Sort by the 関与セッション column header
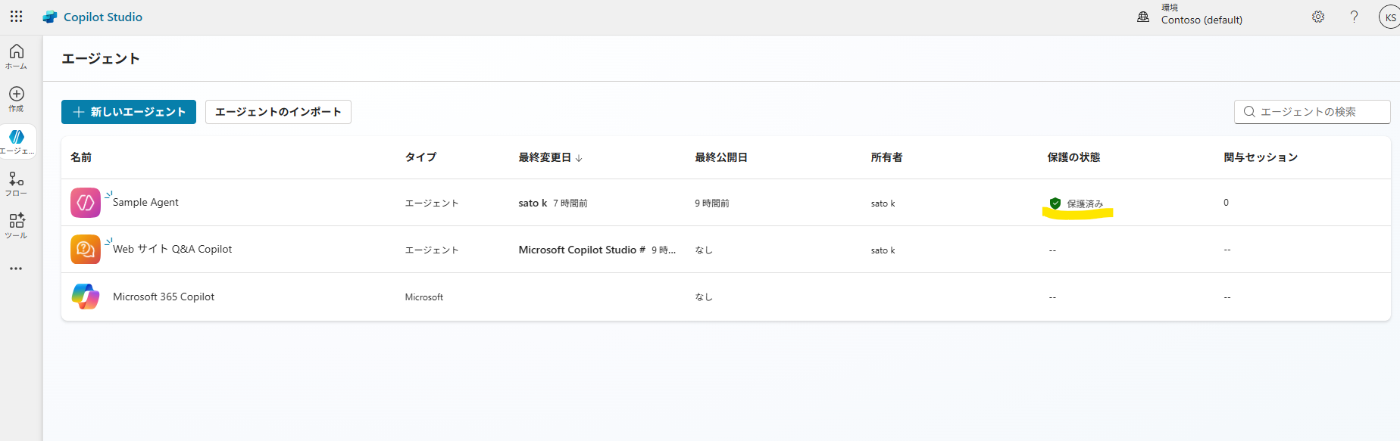 [x=1260, y=158]
